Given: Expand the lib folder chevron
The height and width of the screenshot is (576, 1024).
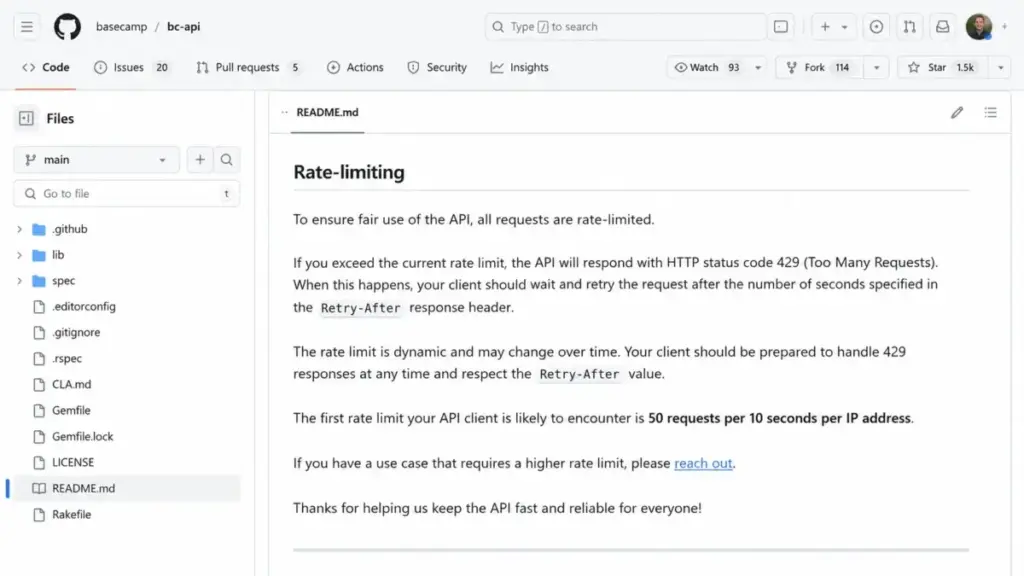Looking at the screenshot, I should (x=20, y=255).
